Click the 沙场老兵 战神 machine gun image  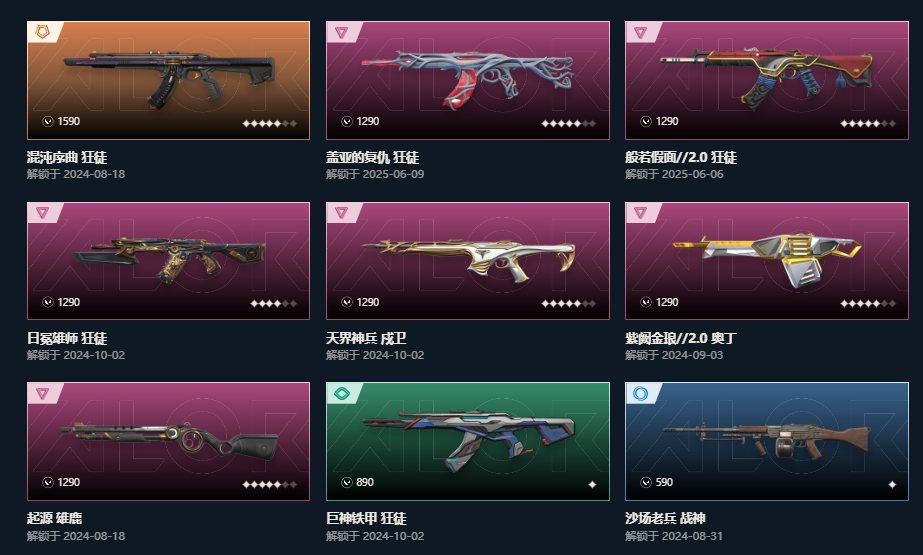click(766, 441)
